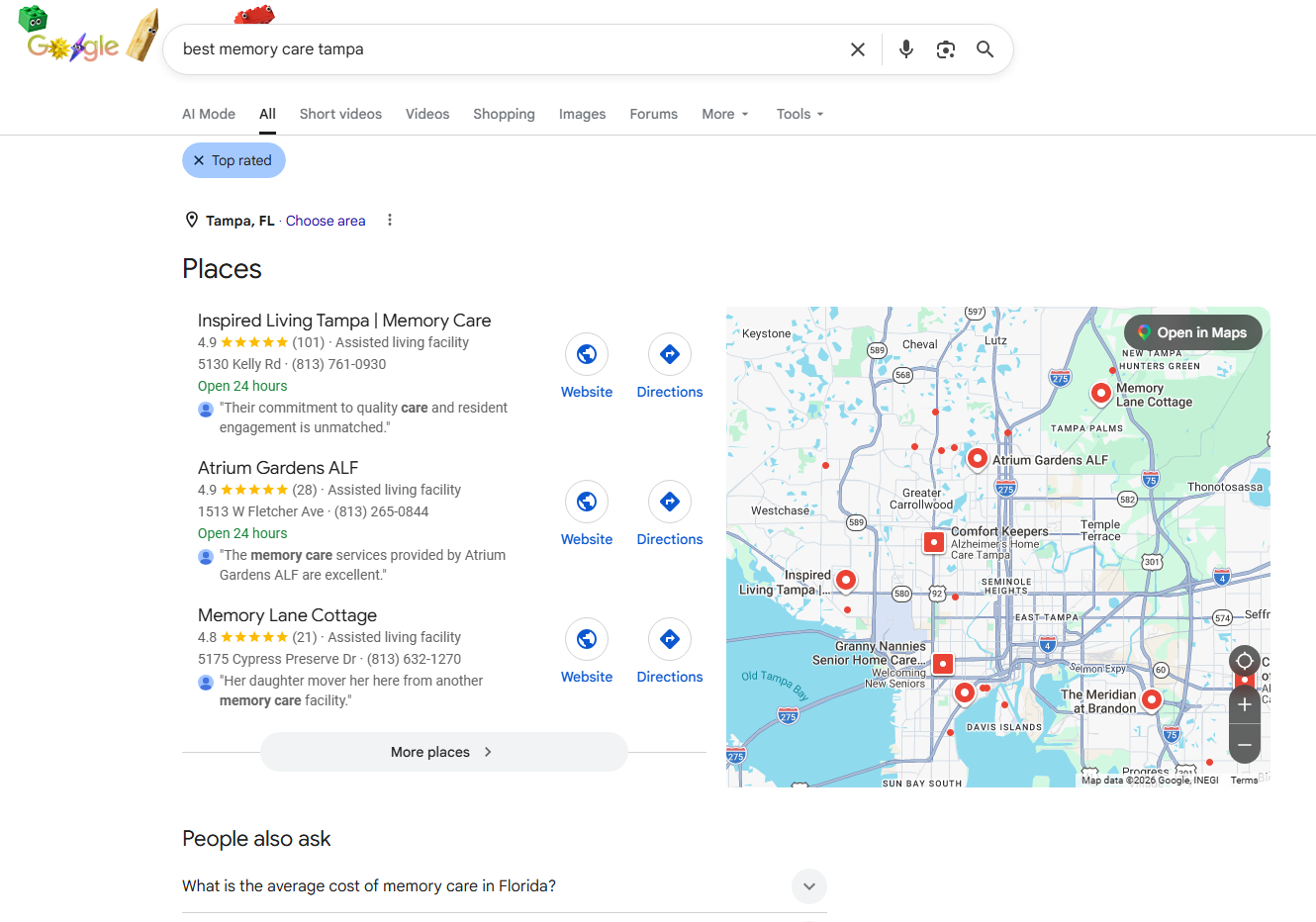Center the map on my location

tap(1245, 661)
